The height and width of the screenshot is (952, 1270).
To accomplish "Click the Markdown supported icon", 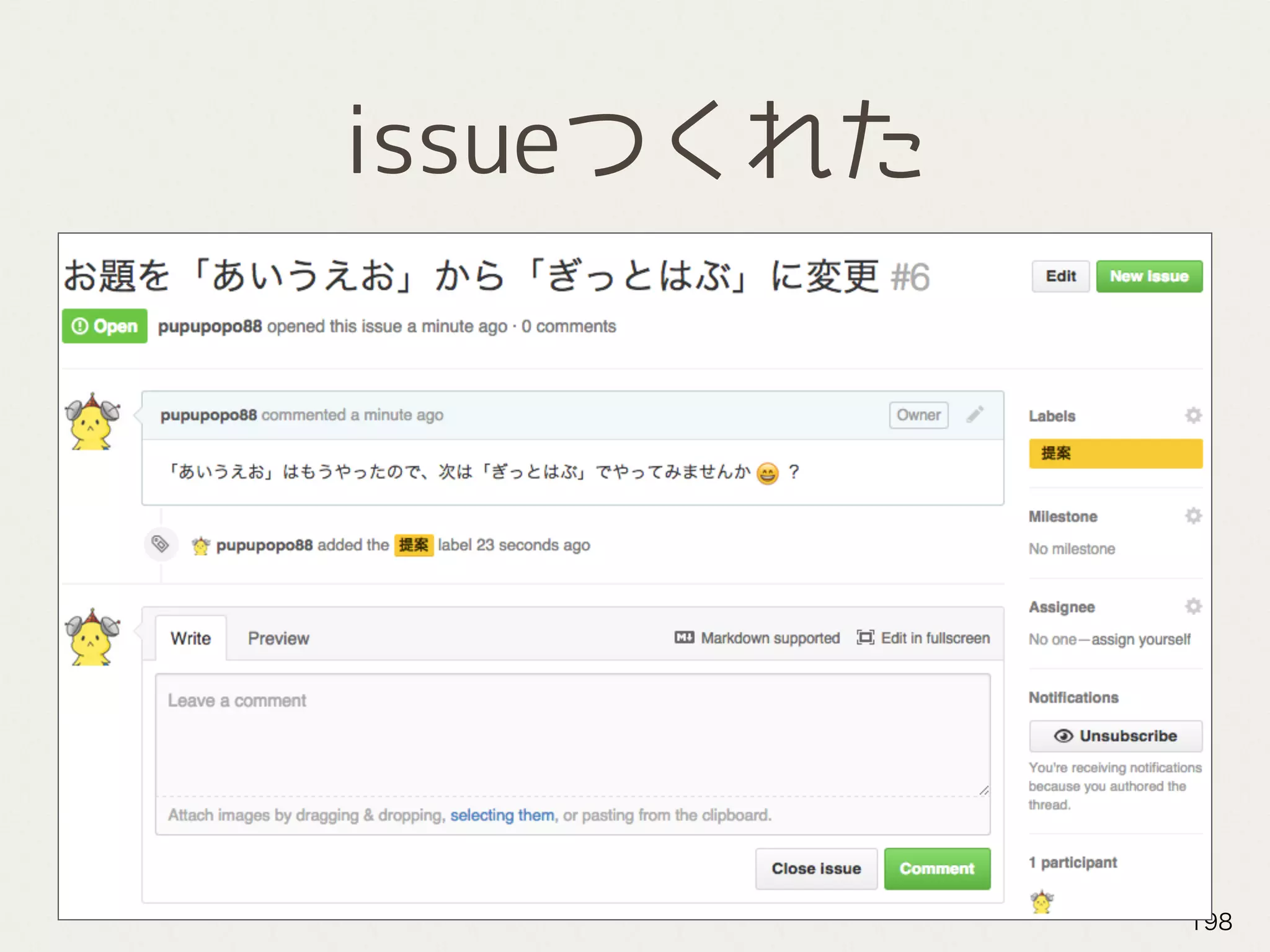I will click(684, 638).
